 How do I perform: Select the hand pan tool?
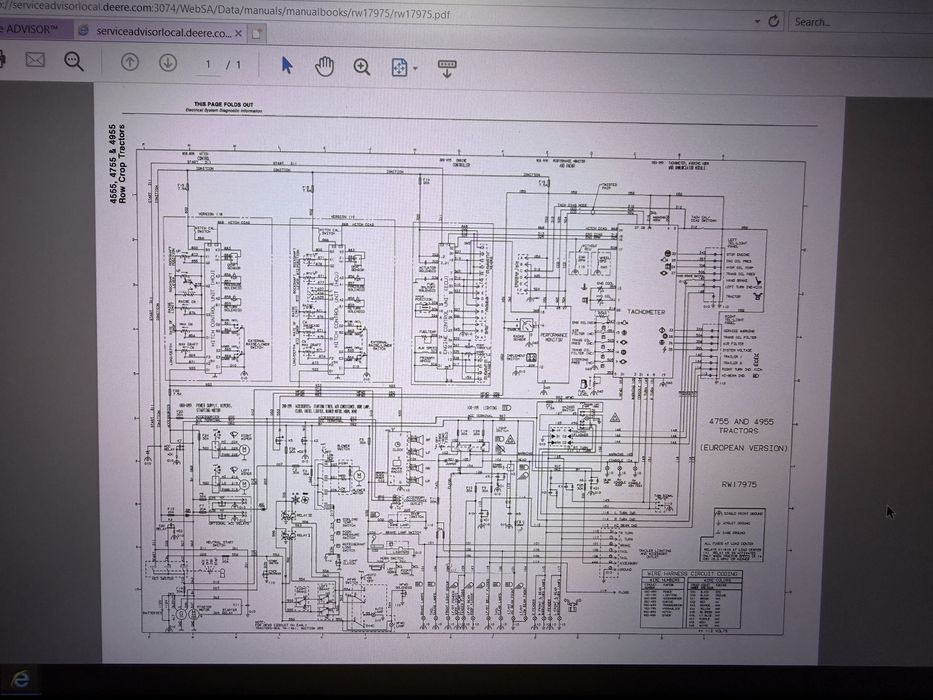(324, 66)
